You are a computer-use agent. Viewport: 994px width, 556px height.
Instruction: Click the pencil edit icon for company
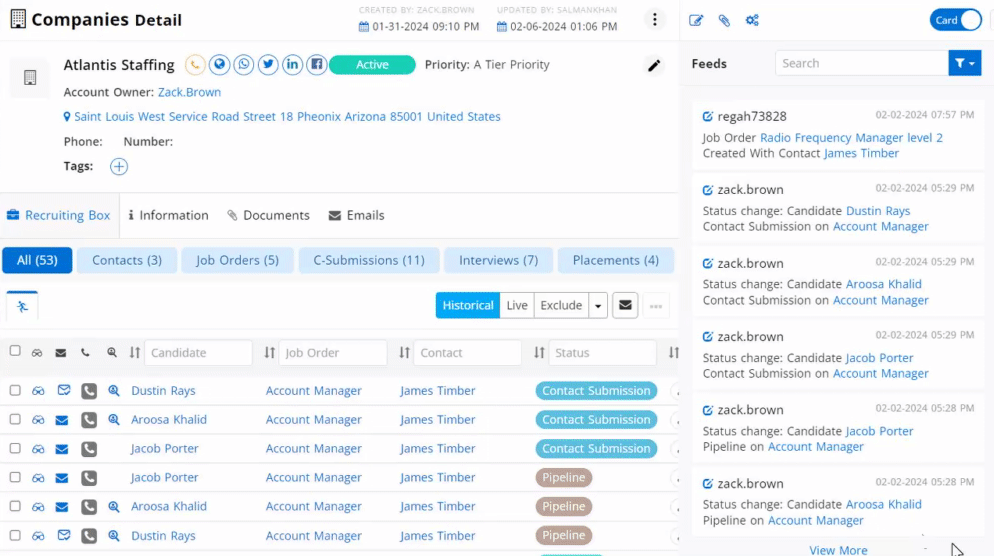(x=654, y=65)
